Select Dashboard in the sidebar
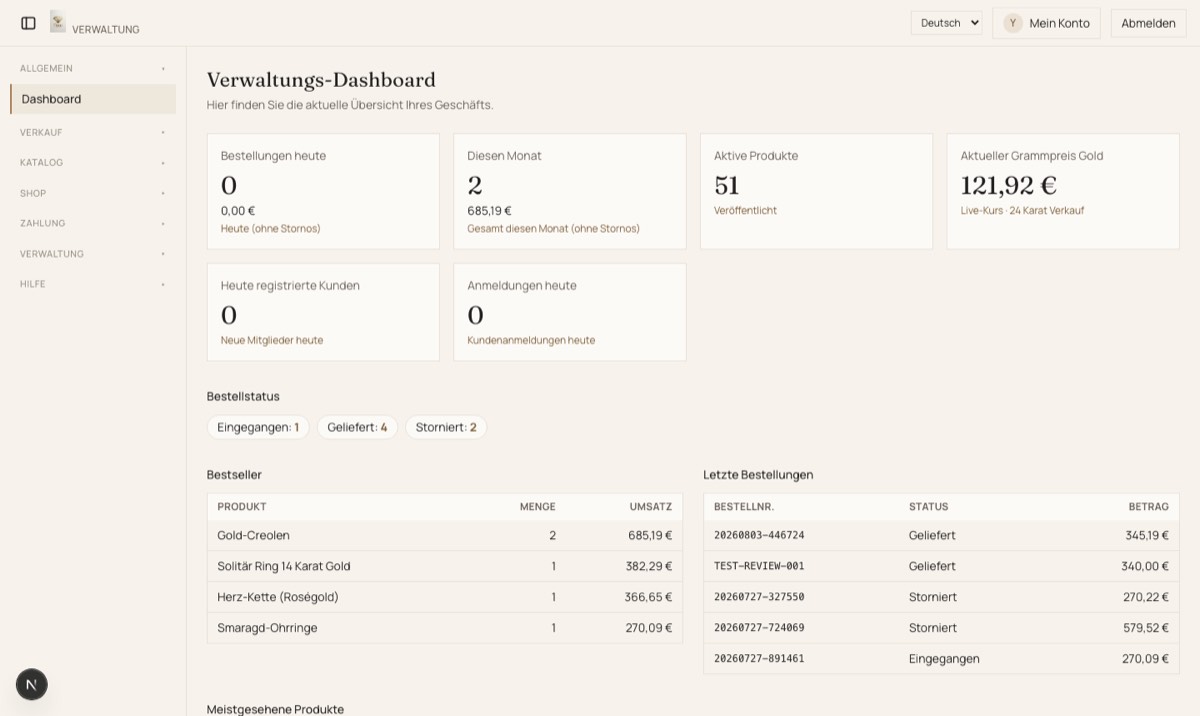The image size is (1200, 716). click(x=93, y=99)
